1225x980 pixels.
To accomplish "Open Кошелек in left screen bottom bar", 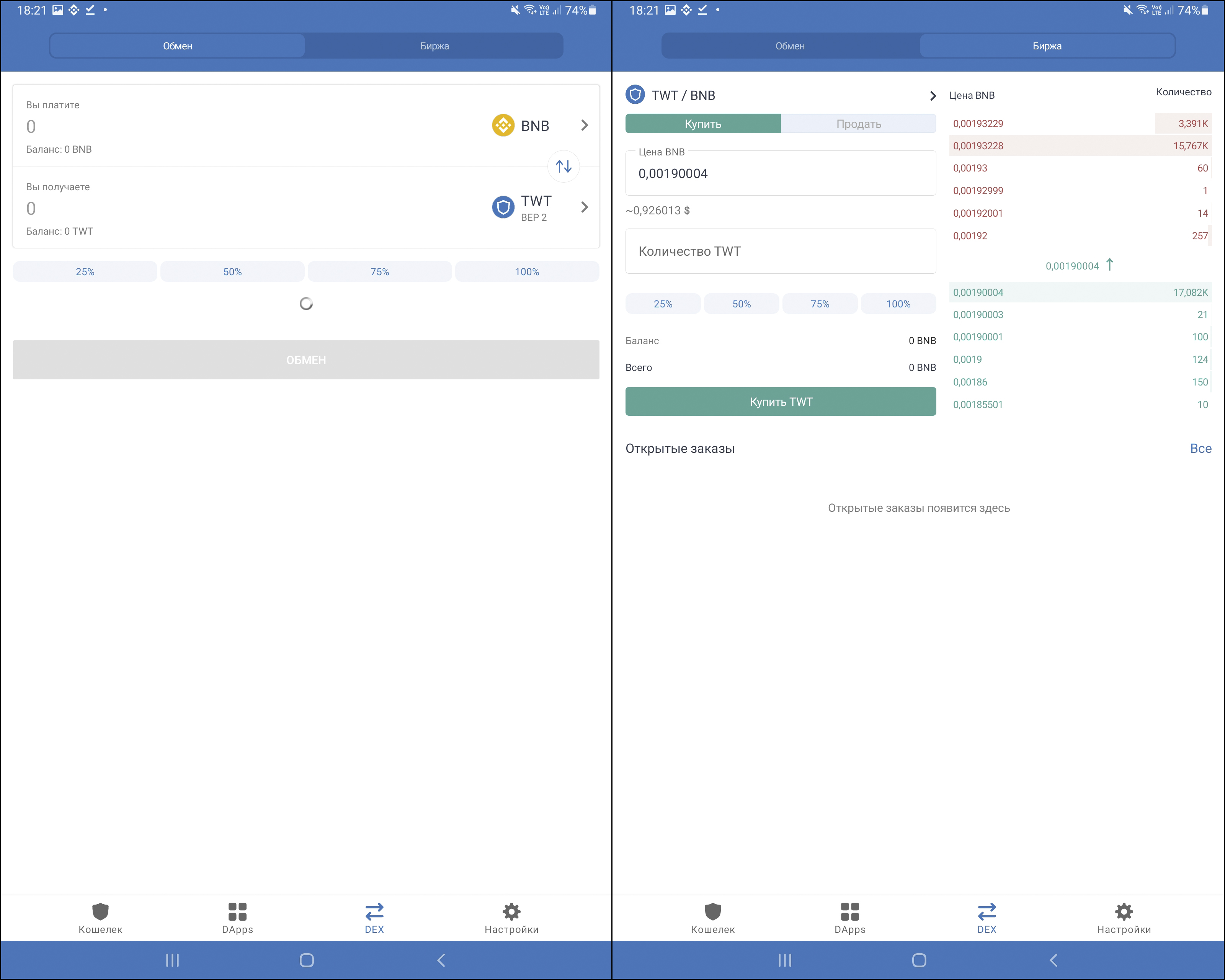I will coord(101,918).
